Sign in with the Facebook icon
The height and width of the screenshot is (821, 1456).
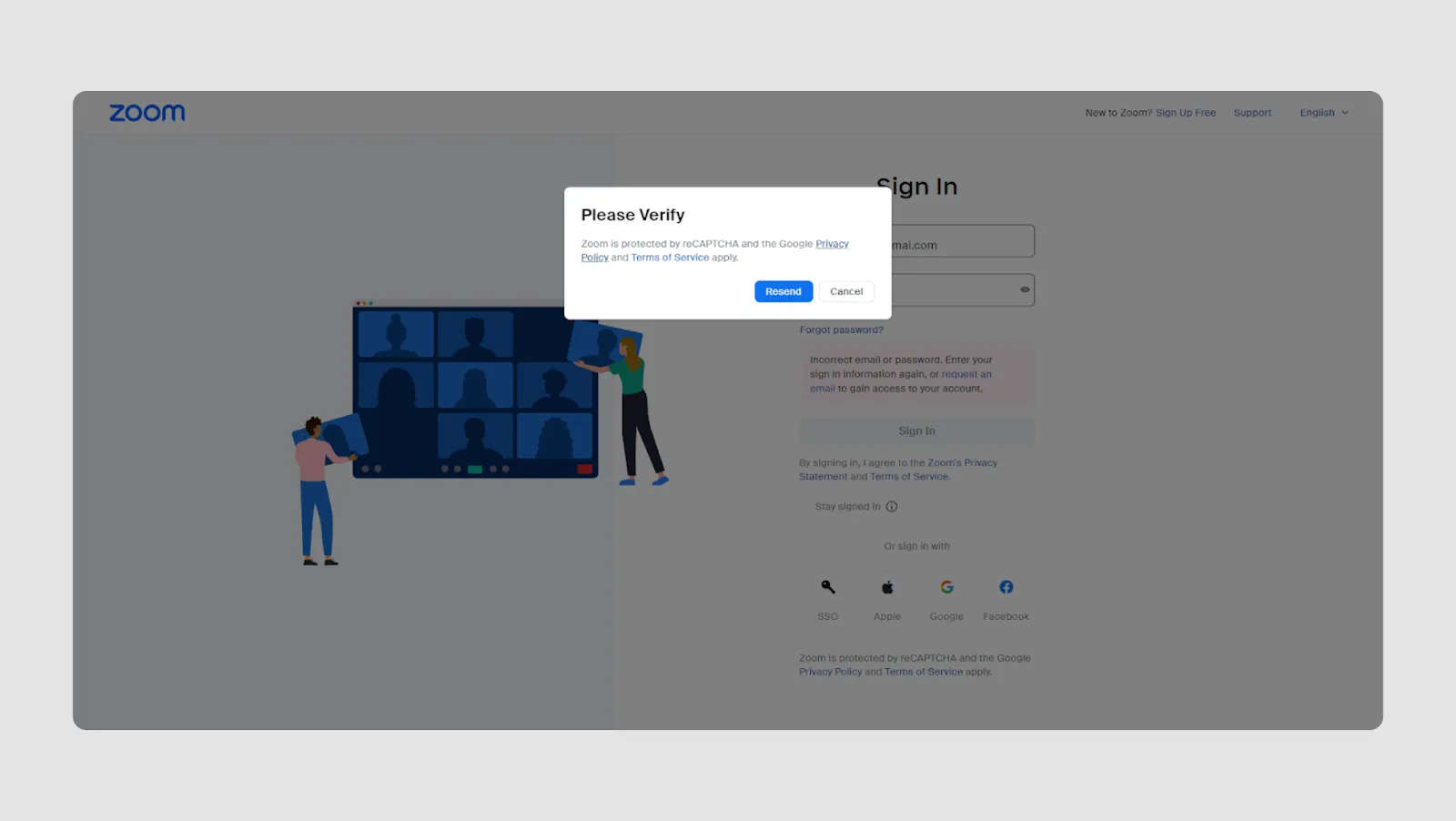click(x=1006, y=587)
